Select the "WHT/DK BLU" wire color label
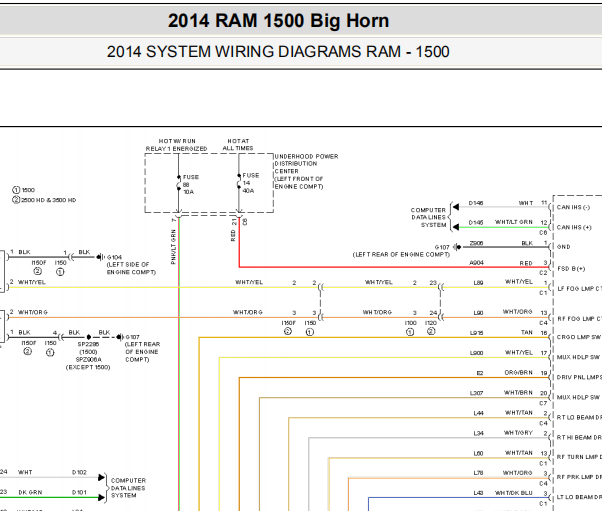The height and width of the screenshot is (511, 602). [514, 493]
